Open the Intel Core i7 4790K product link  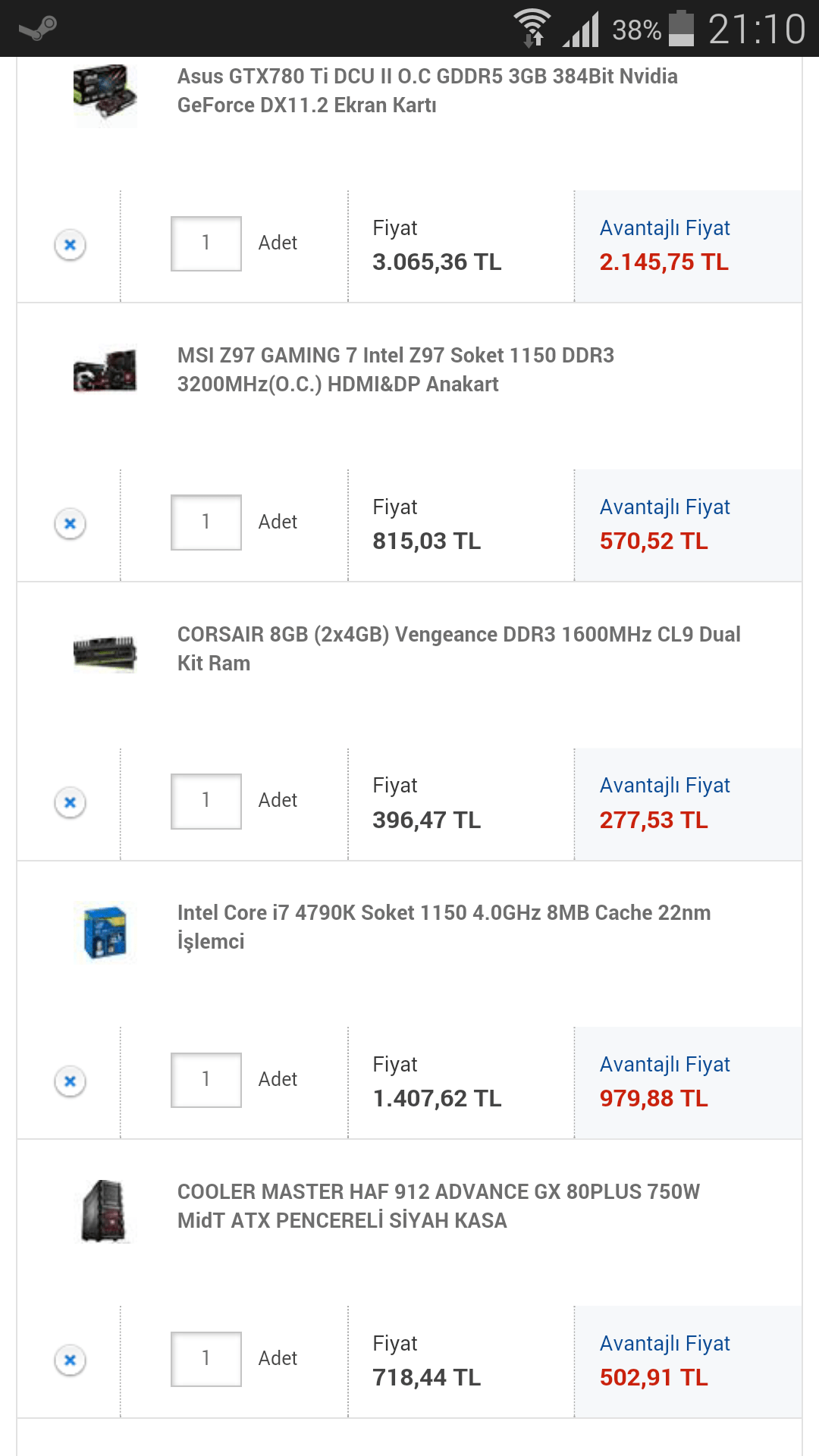click(x=444, y=927)
